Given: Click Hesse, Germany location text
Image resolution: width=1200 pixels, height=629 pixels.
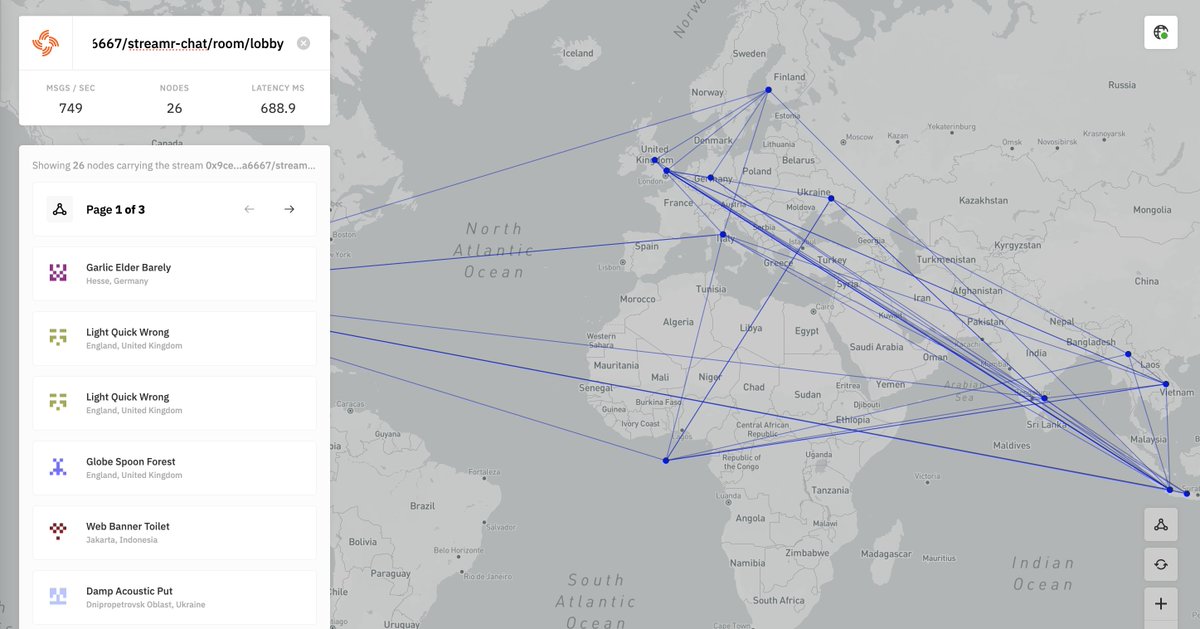Looking at the screenshot, I should [x=117, y=281].
